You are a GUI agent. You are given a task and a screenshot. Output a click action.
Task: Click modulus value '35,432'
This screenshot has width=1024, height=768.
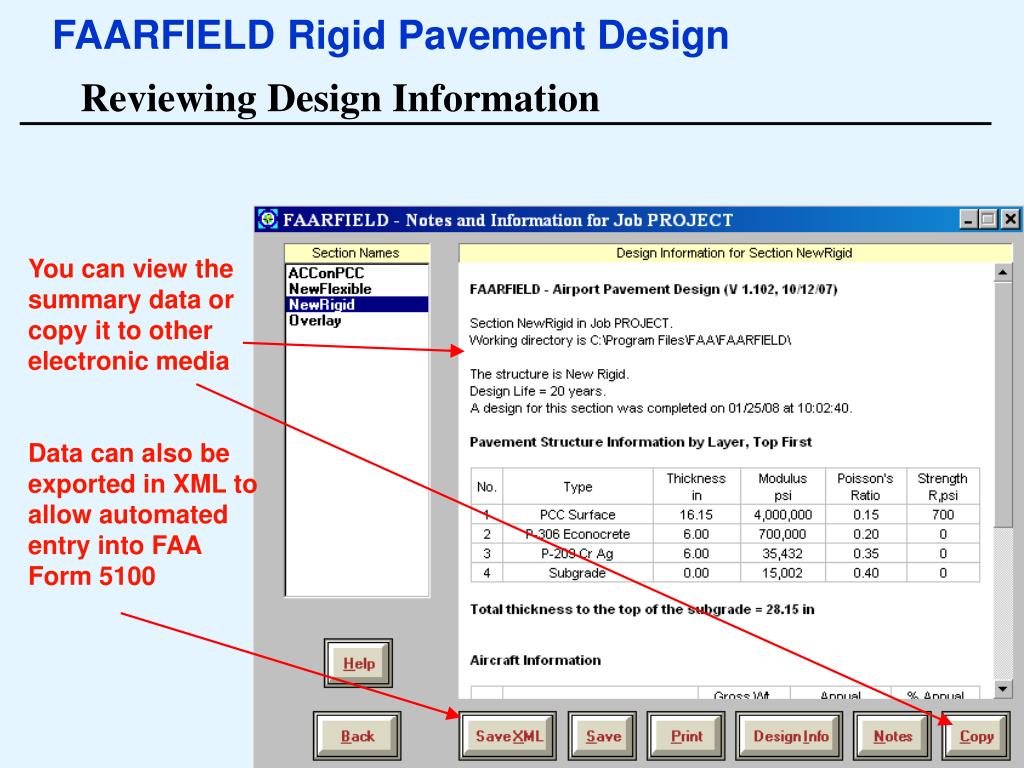click(x=783, y=554)
